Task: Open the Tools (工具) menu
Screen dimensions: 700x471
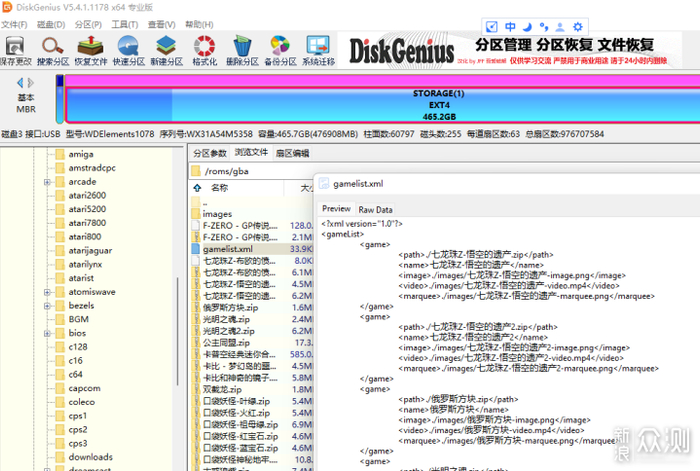Action: point(125,24)
